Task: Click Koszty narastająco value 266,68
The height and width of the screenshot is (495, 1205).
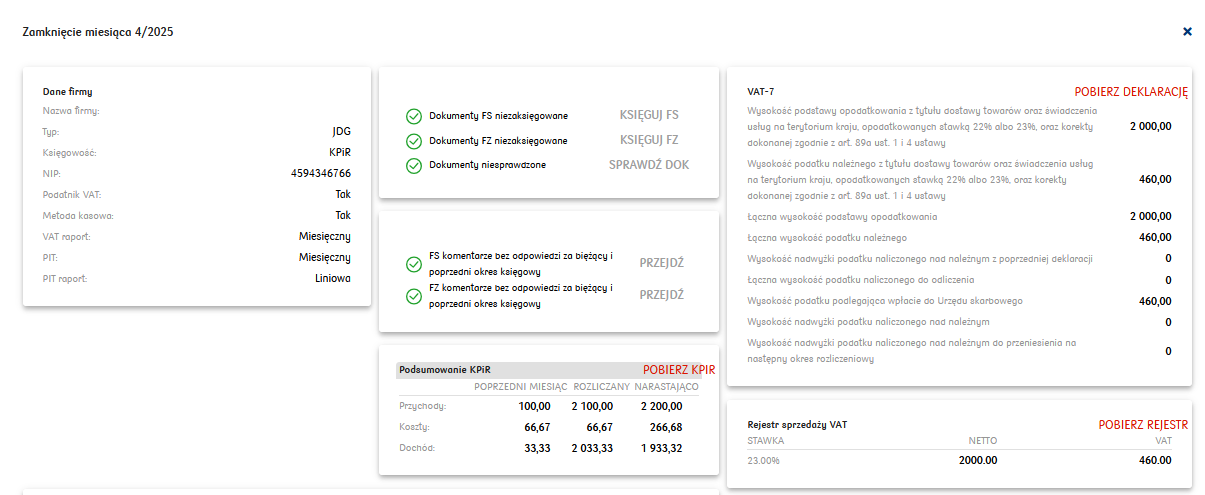Action: [x=666, y=427]
